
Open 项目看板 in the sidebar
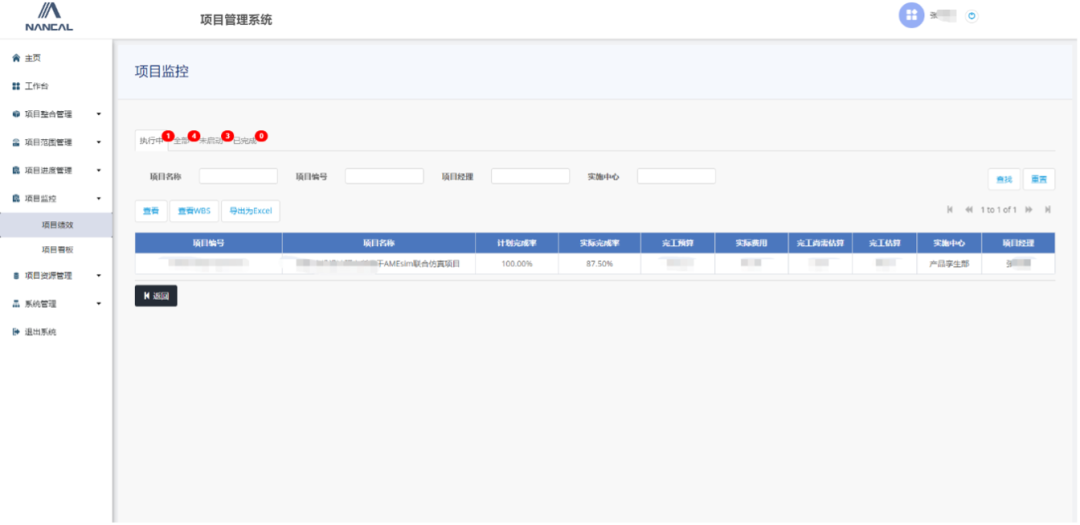click(x=57, y=249)
